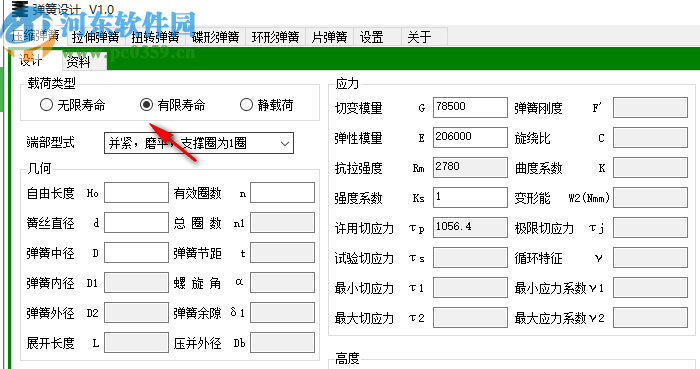Click the 展开长度 L field

coord(136,343)
